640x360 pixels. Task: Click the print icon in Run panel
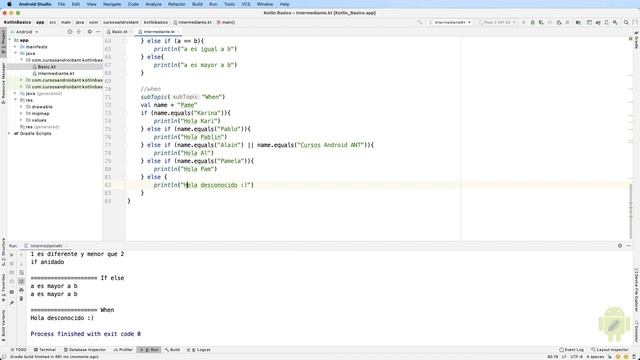click(22, 290)
